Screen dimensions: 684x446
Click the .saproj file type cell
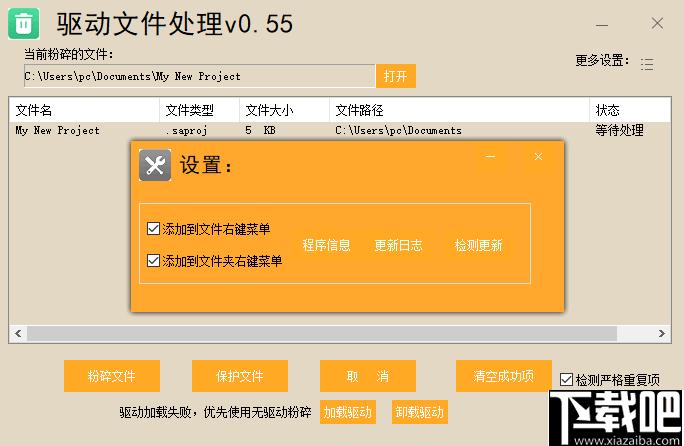pyautogui.click(x=186, y=130)
